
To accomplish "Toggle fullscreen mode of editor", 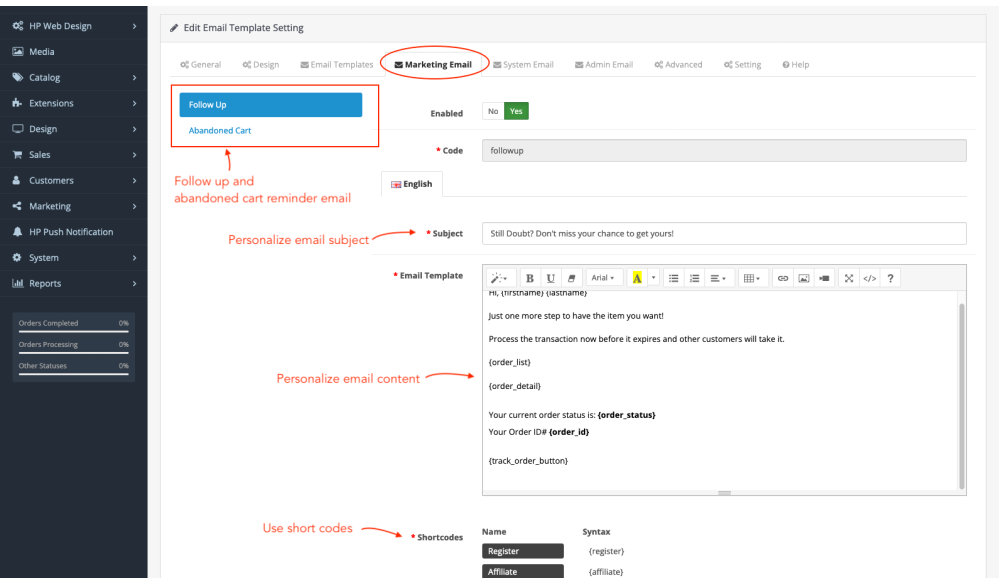I will (849, 278).
